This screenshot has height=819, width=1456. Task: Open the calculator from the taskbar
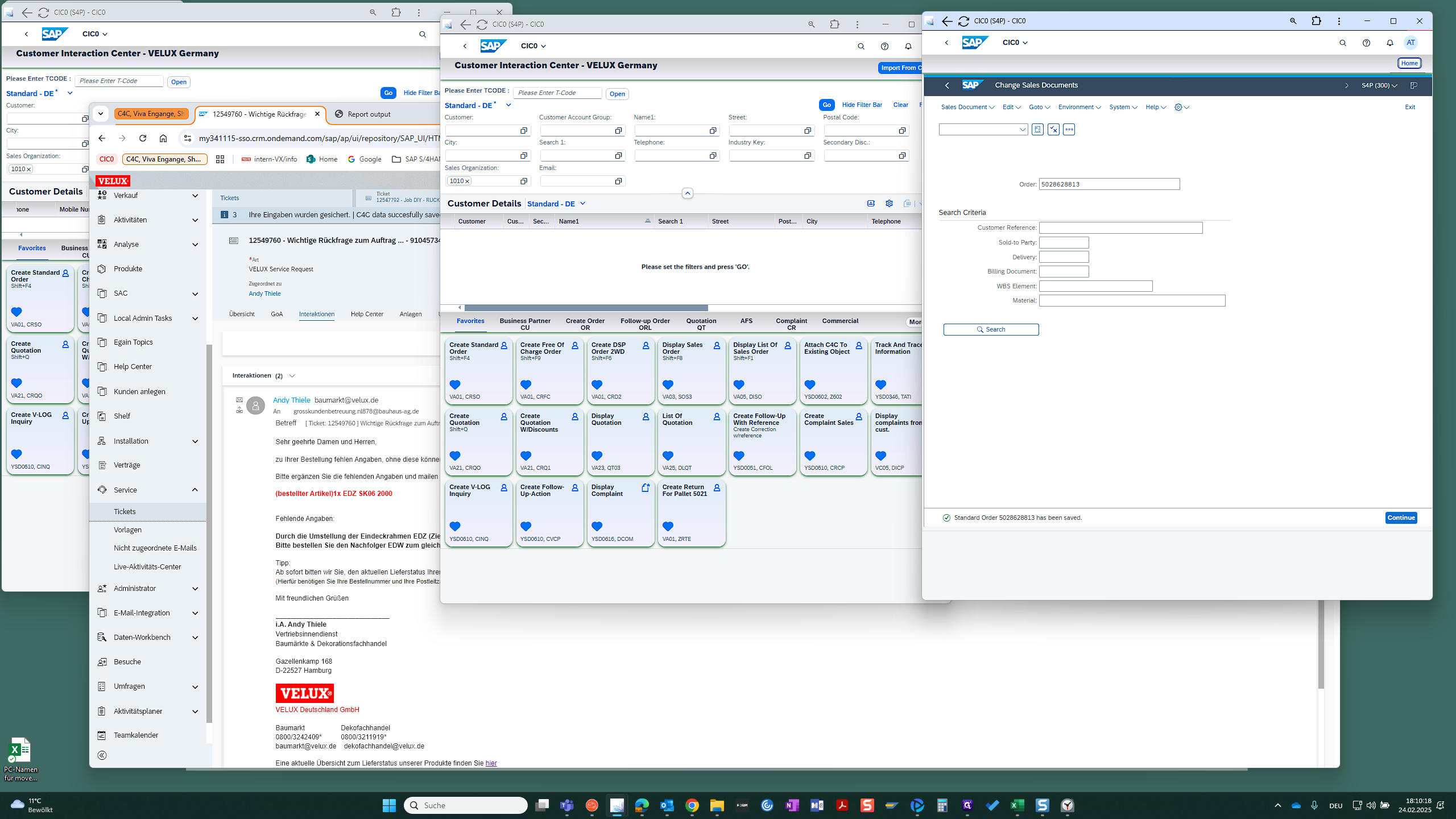pos(942,805)
